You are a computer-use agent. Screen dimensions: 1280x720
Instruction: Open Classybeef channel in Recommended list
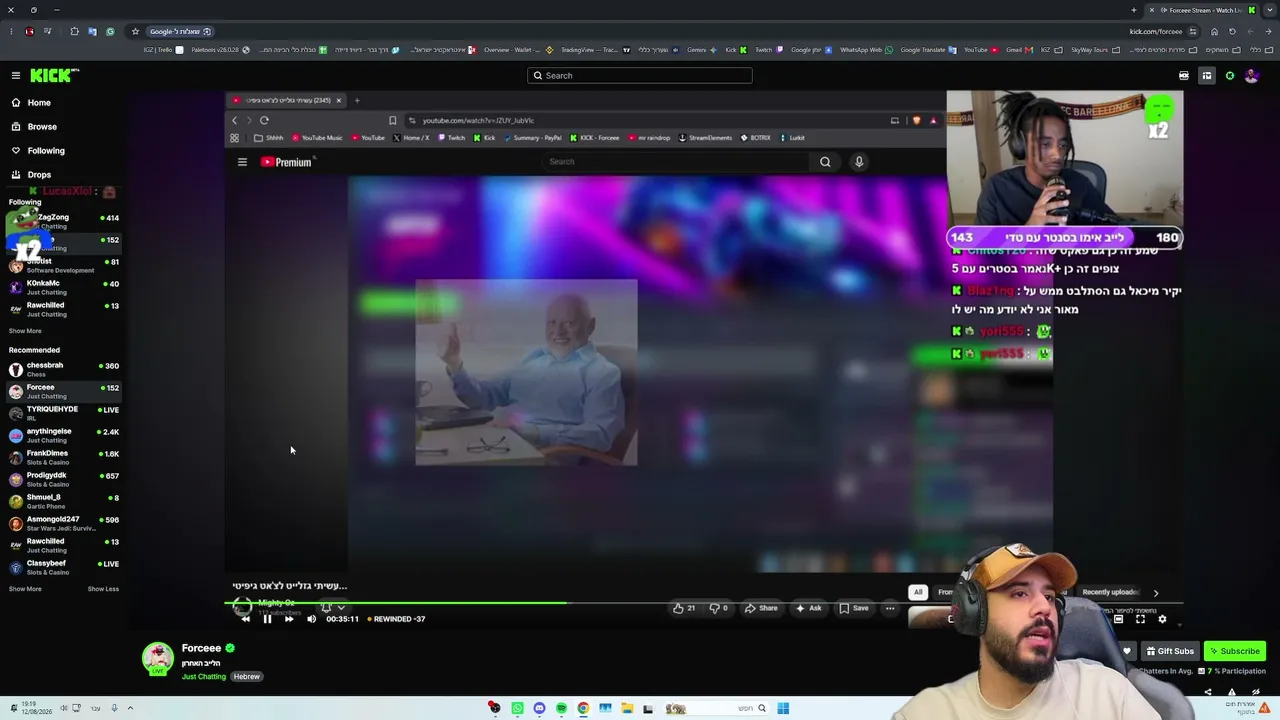(x=62, y=568)
